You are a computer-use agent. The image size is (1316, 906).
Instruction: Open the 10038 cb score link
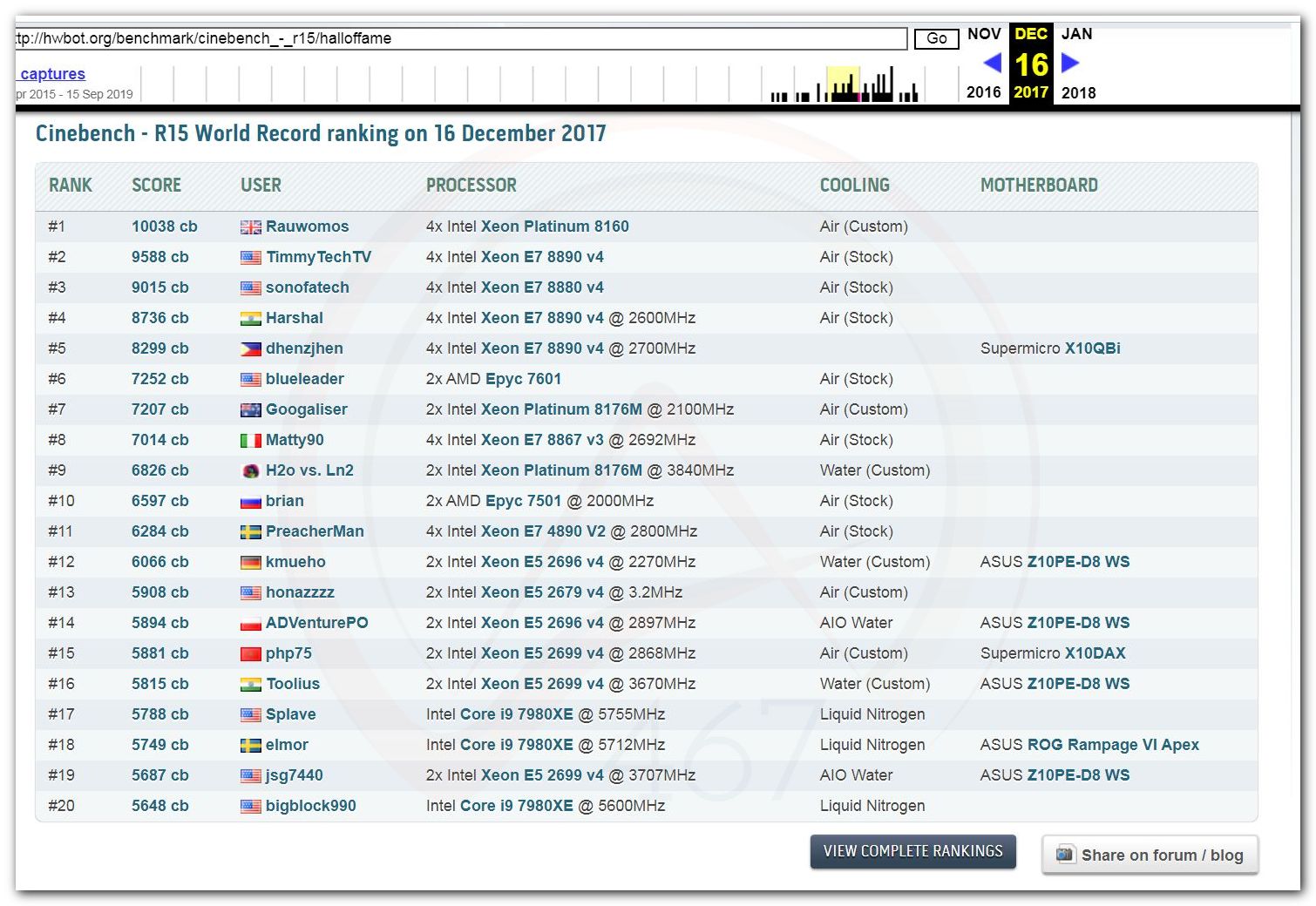164,226
